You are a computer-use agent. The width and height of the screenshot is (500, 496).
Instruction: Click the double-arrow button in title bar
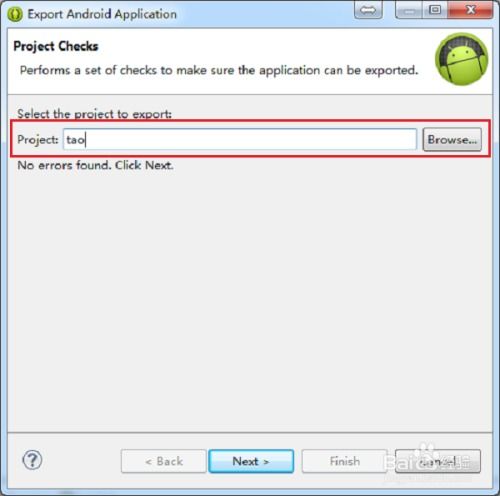tap(368, 10)
